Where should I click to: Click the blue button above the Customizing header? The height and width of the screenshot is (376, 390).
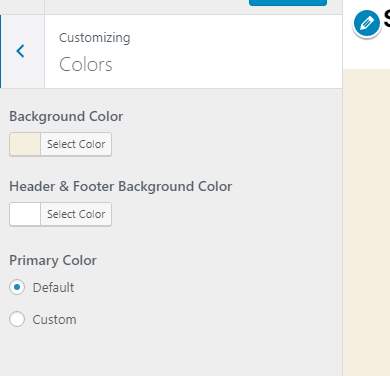pos(288,3)
